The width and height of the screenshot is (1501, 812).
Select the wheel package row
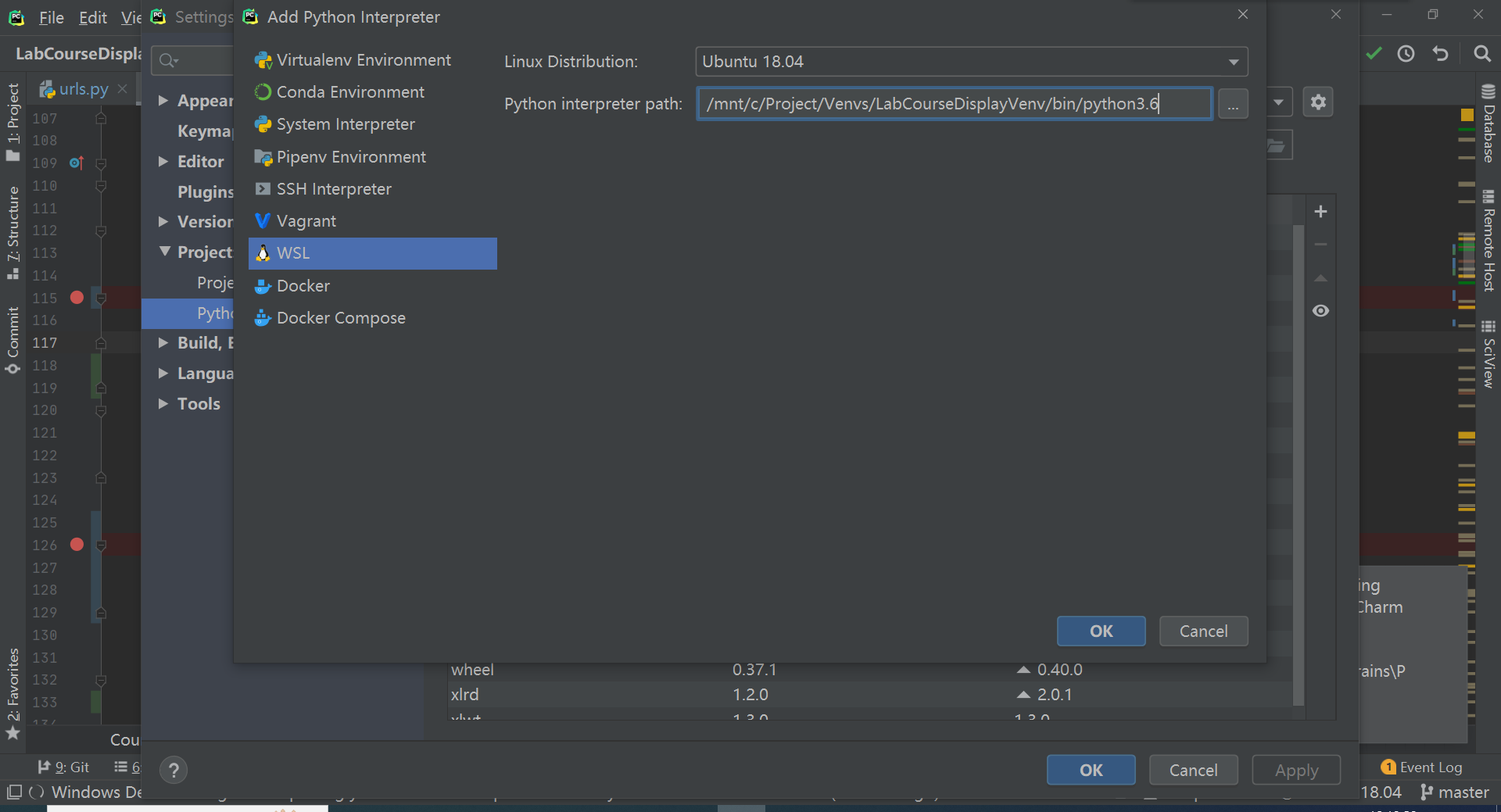(x=869, y=670)
